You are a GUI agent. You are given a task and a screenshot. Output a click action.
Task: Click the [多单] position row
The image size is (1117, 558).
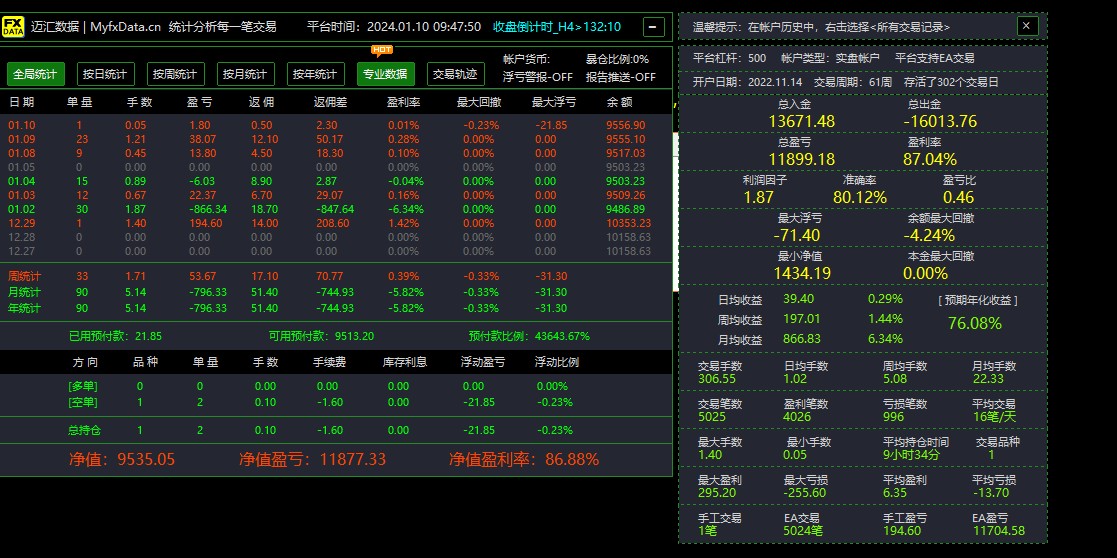(x=336, y=386)
